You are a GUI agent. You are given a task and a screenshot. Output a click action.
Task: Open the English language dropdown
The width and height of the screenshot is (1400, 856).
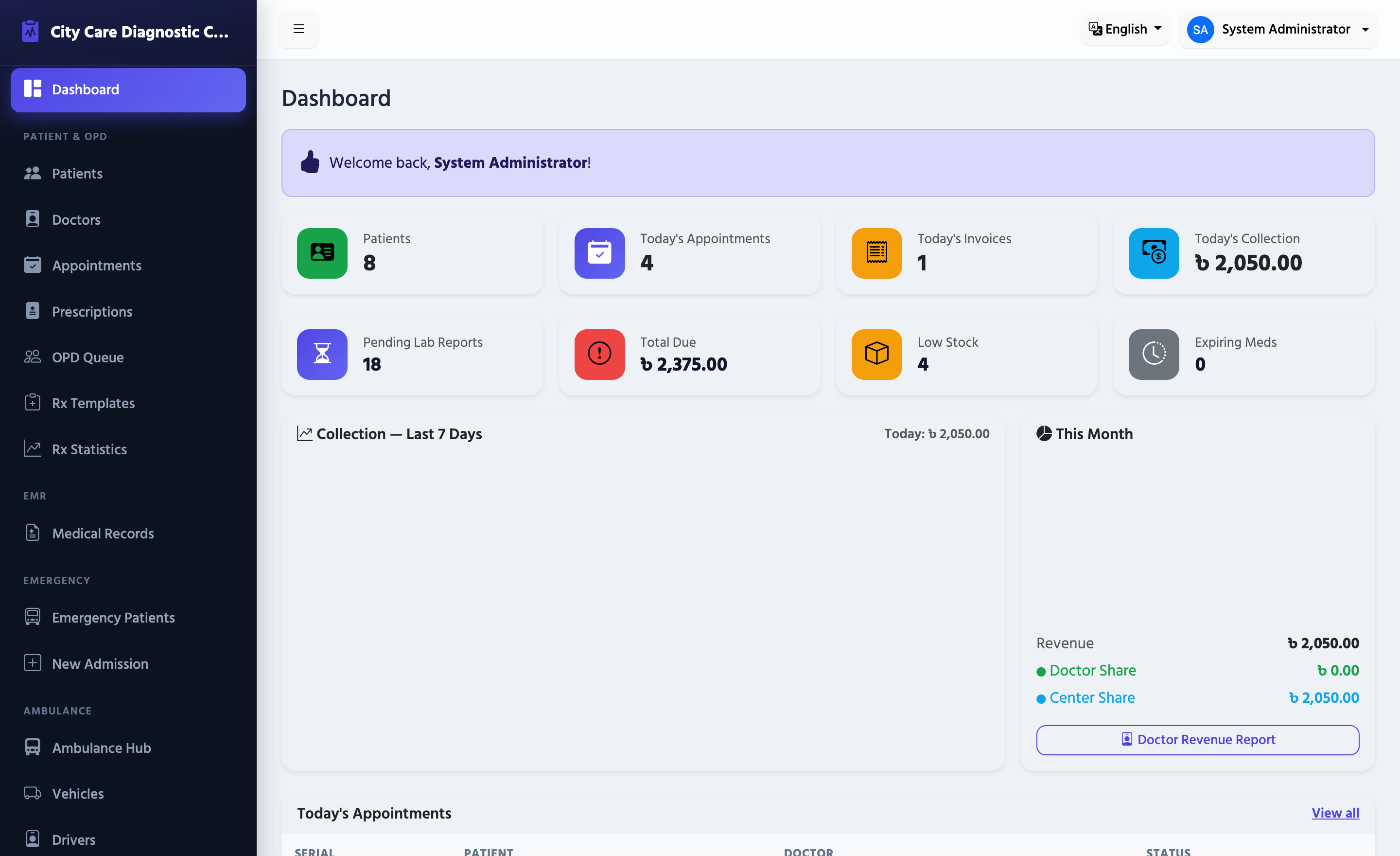click(x=1124, y=29)
